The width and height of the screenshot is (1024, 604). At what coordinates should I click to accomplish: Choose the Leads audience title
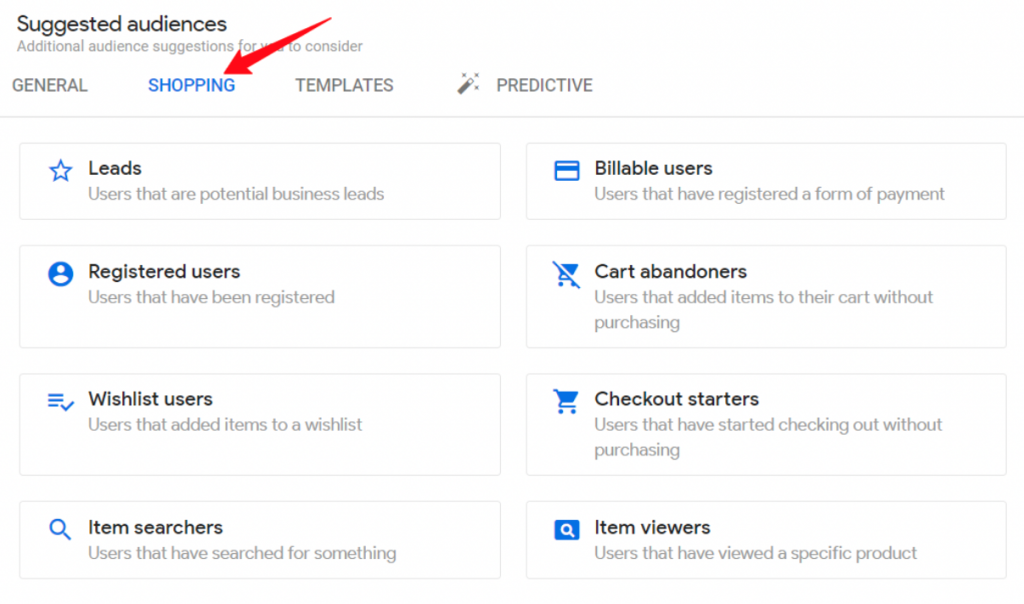115,168
